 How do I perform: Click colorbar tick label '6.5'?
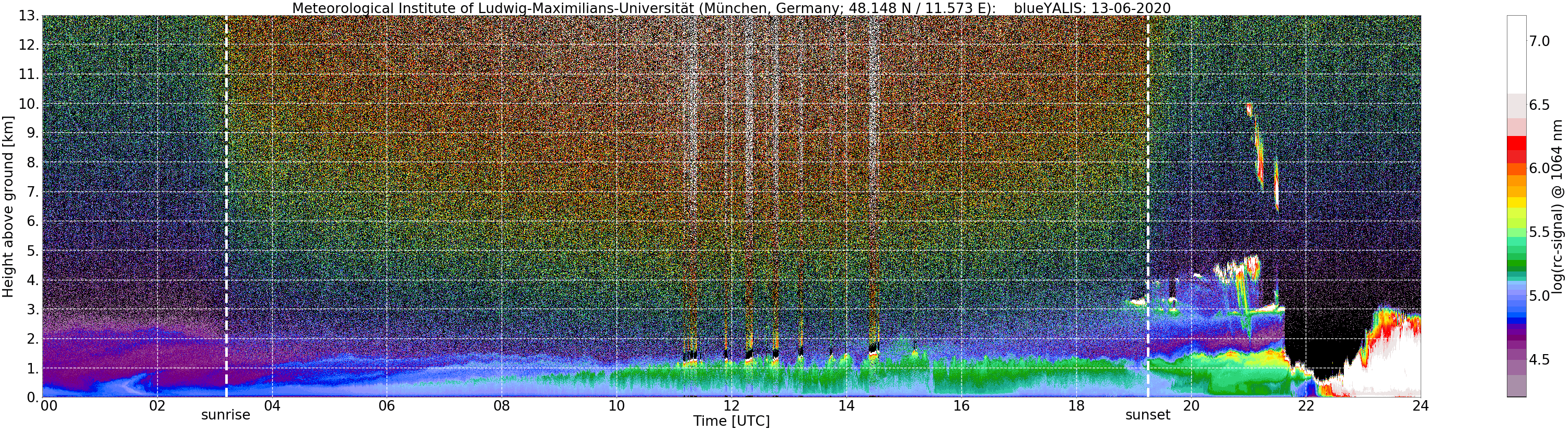[1539, 105]
